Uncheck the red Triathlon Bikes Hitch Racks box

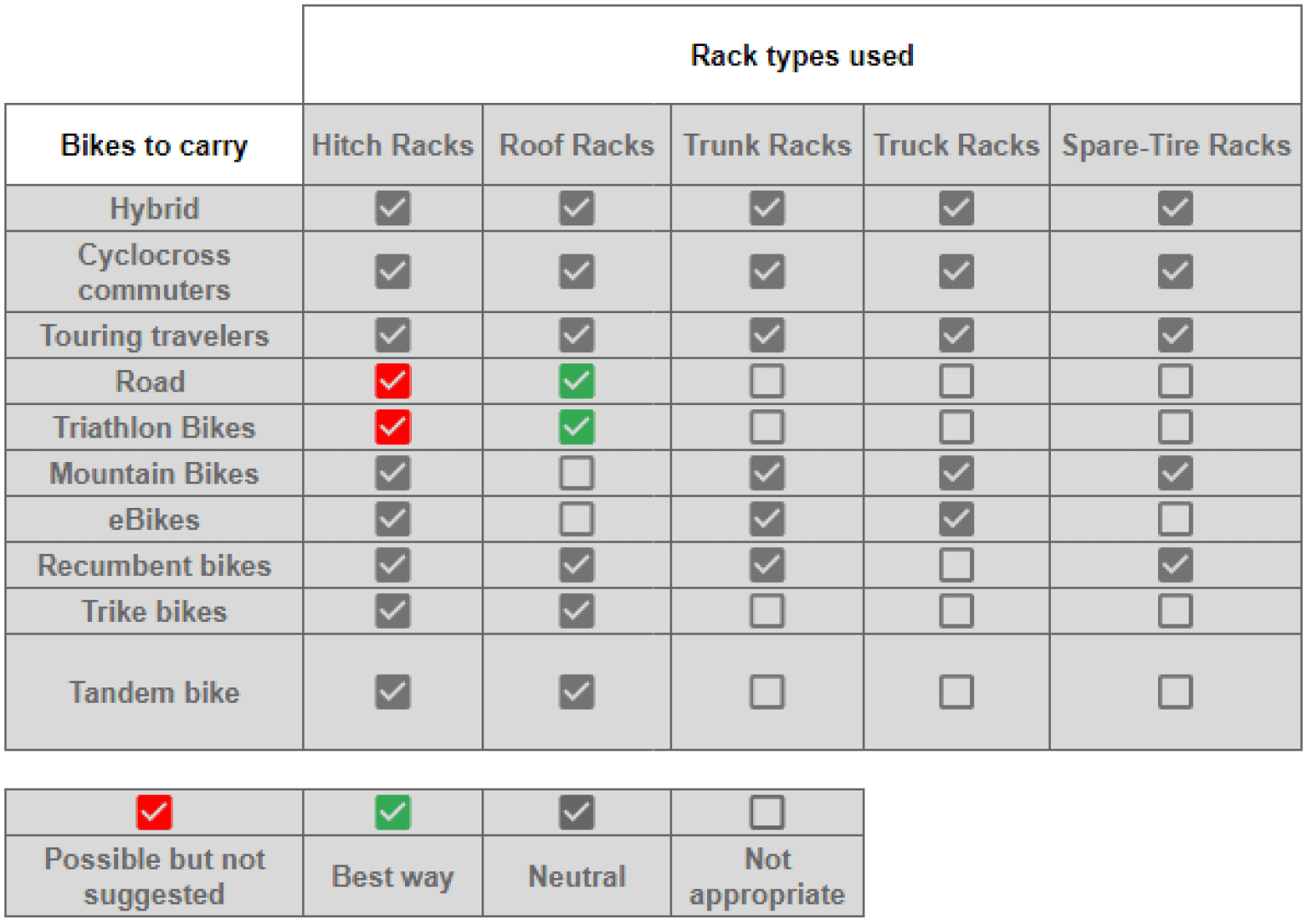point(392,427)
